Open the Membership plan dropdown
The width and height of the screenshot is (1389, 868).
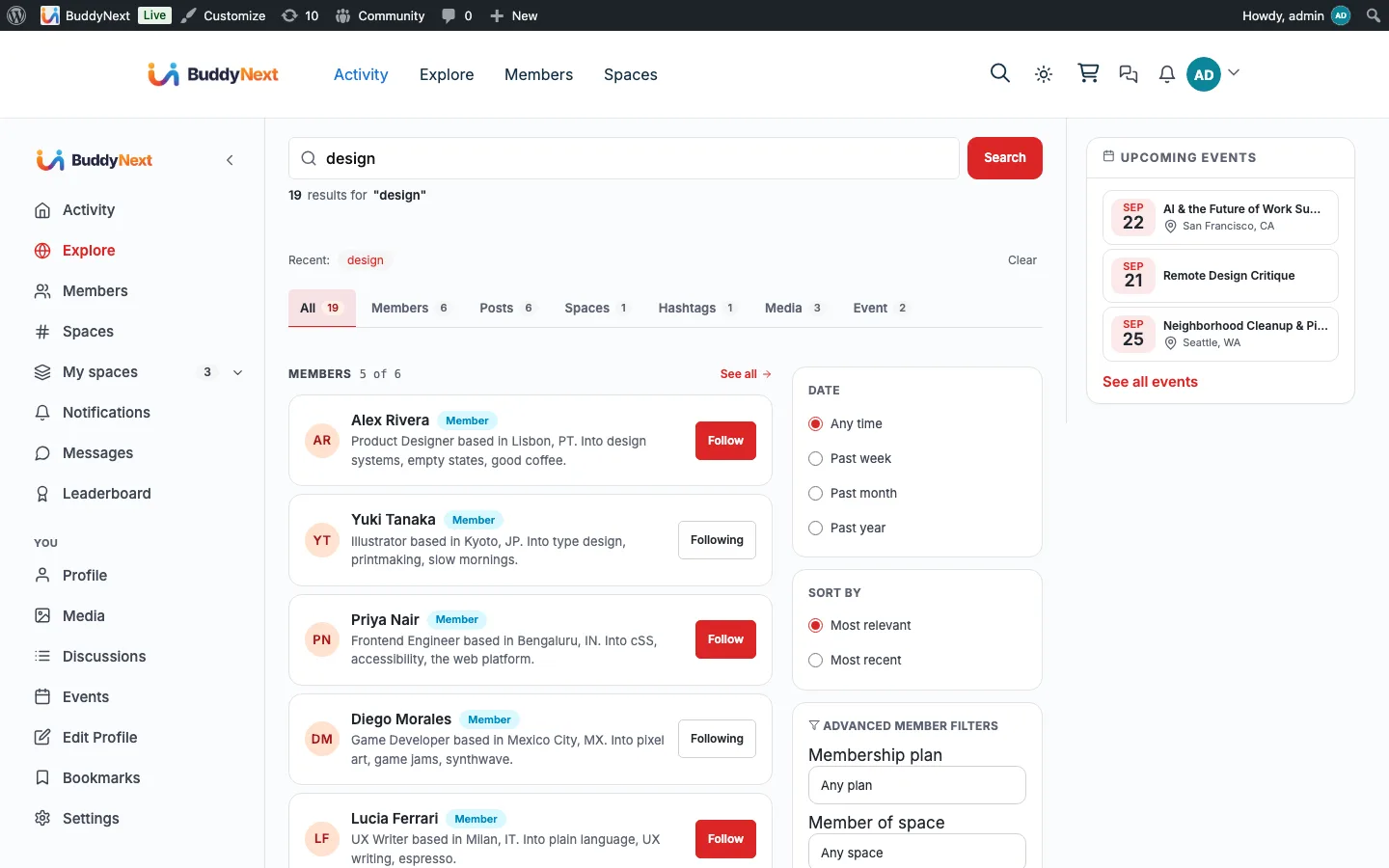916,785
